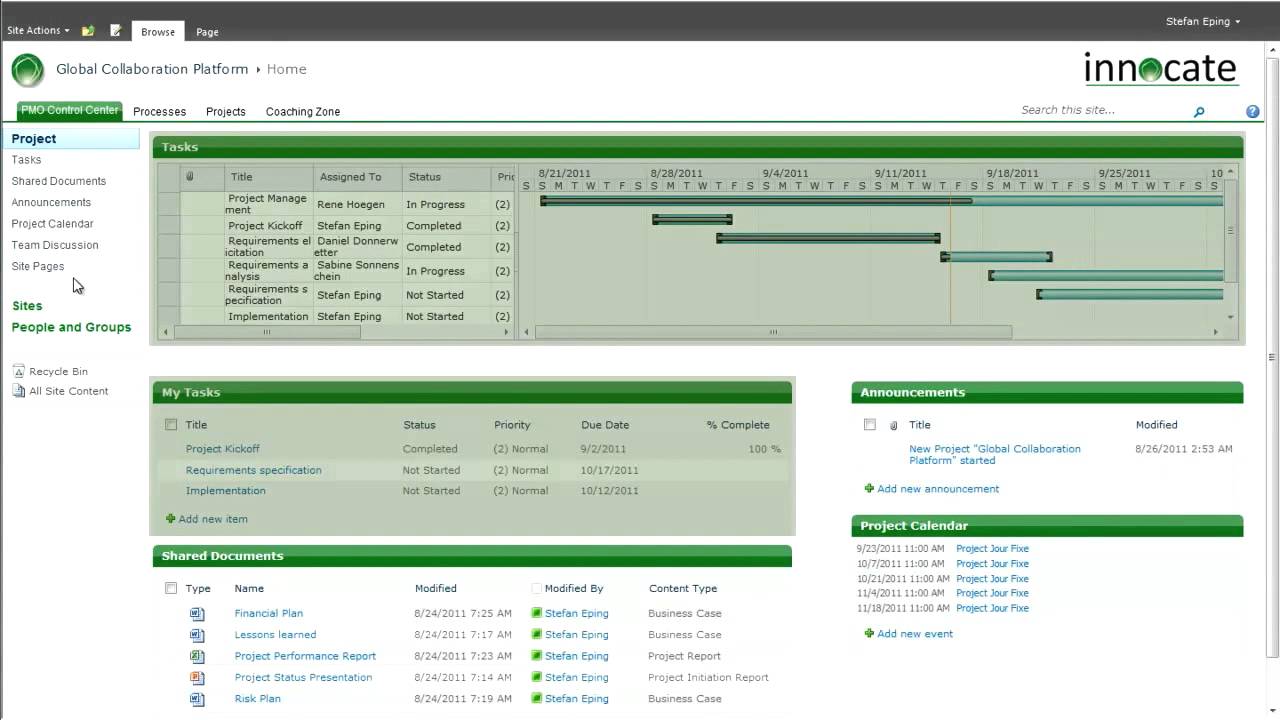
Task: Click the Gantt chart vertical scroll down arrow
Action: point(1231,317)
